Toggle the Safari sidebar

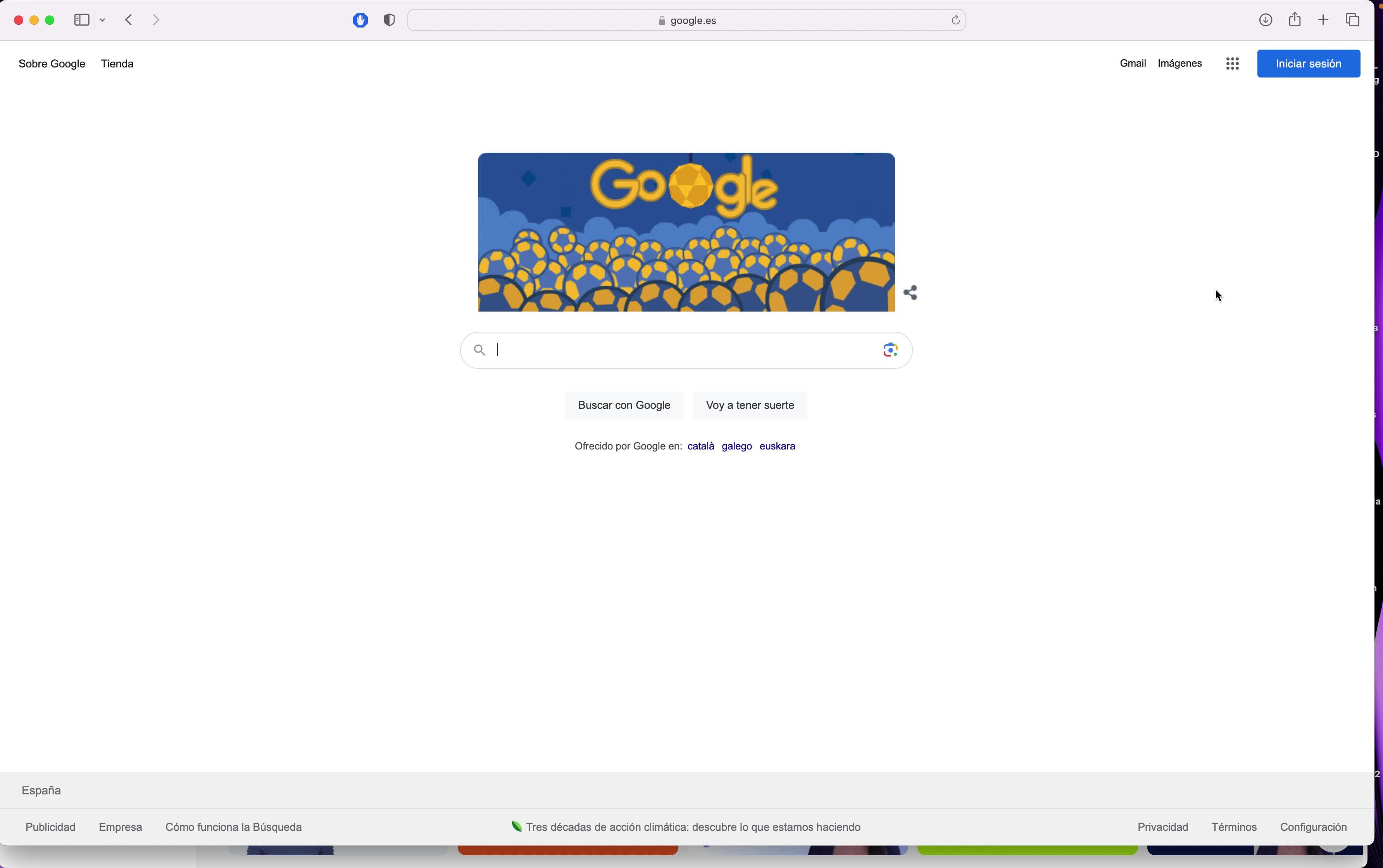pos(81,20)
